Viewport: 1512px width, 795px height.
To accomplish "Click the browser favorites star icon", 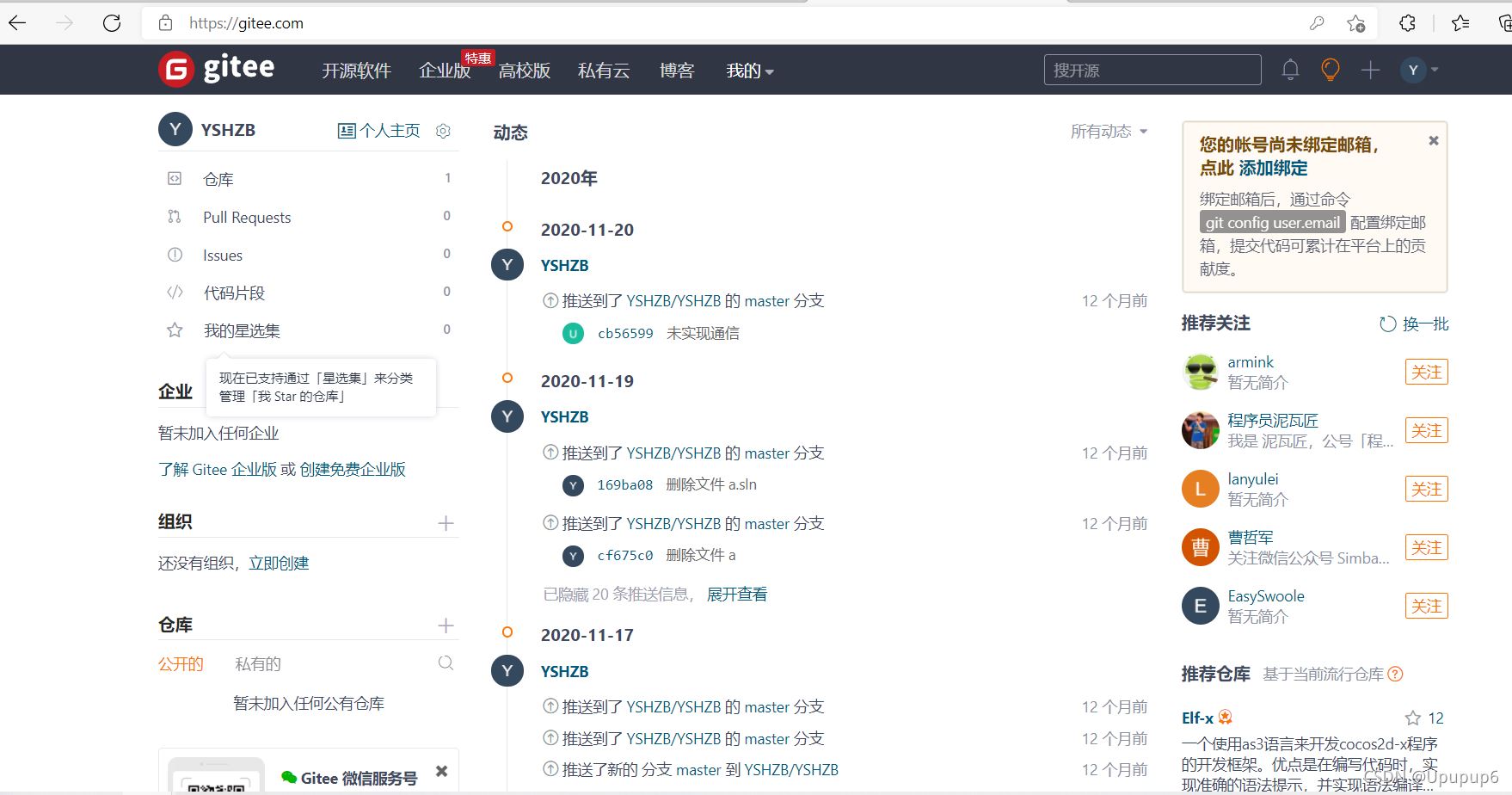I will [1356, 23].
